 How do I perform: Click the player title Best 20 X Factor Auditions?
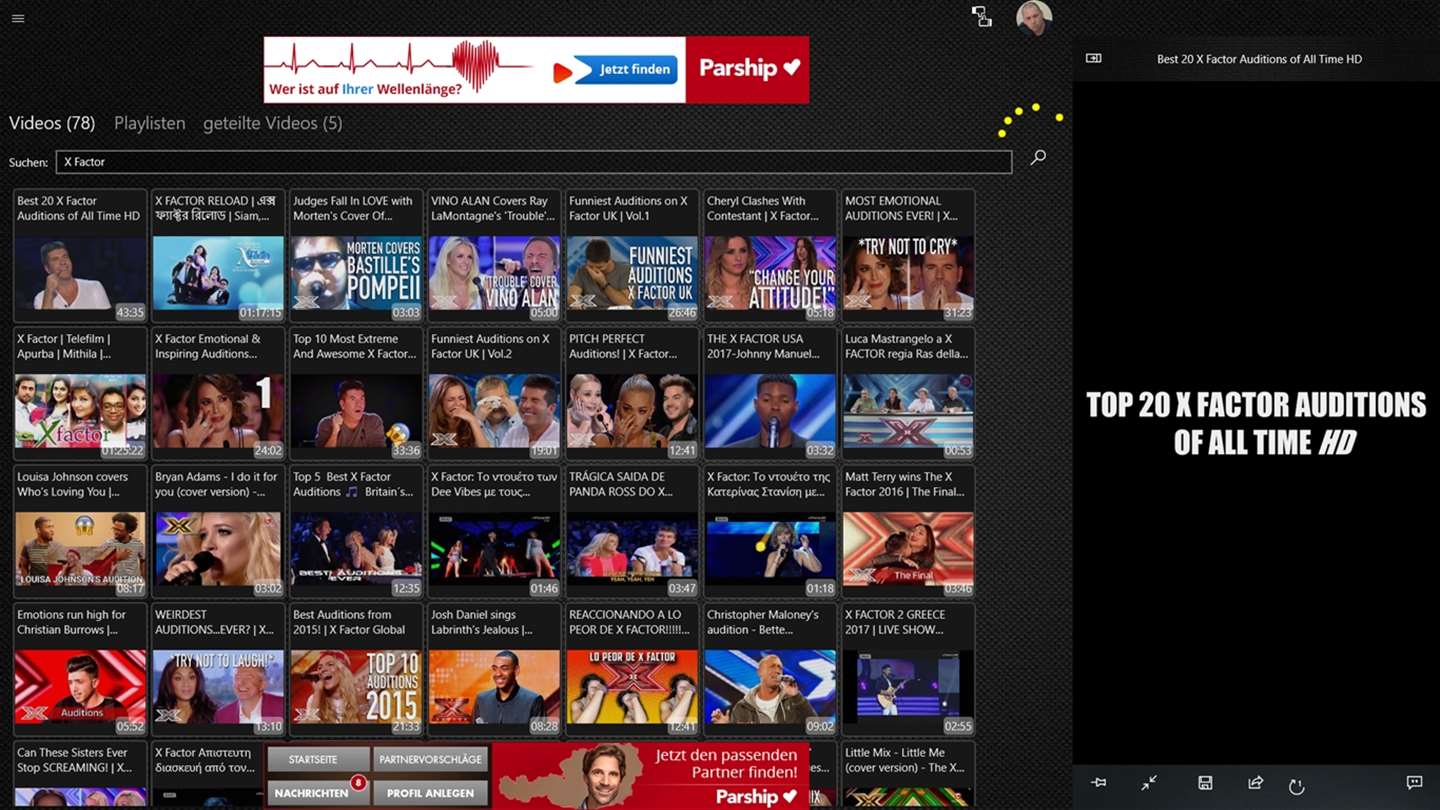[x=1259, y=59]
